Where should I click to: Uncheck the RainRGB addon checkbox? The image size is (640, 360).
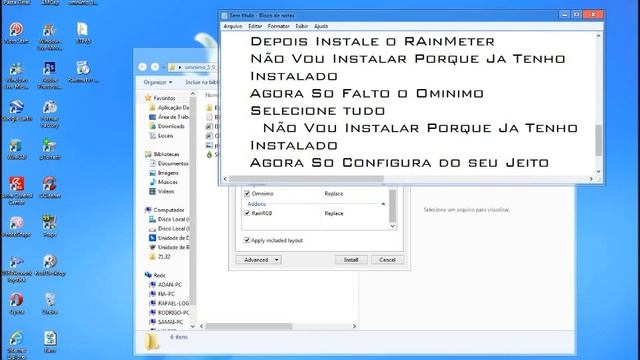pos(247,213)
